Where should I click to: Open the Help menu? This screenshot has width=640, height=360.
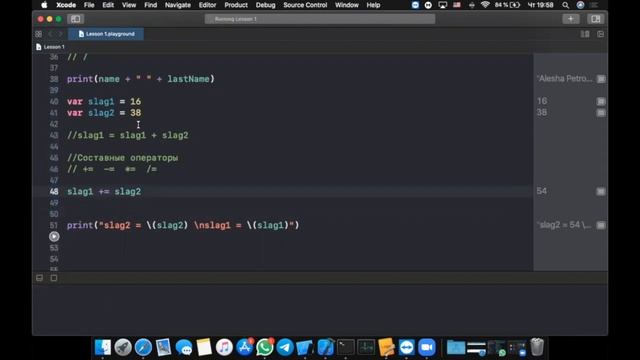coord(373,5)
